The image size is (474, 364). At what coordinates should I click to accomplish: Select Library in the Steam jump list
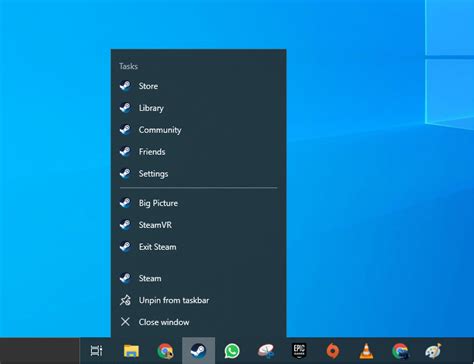point(198,108)
